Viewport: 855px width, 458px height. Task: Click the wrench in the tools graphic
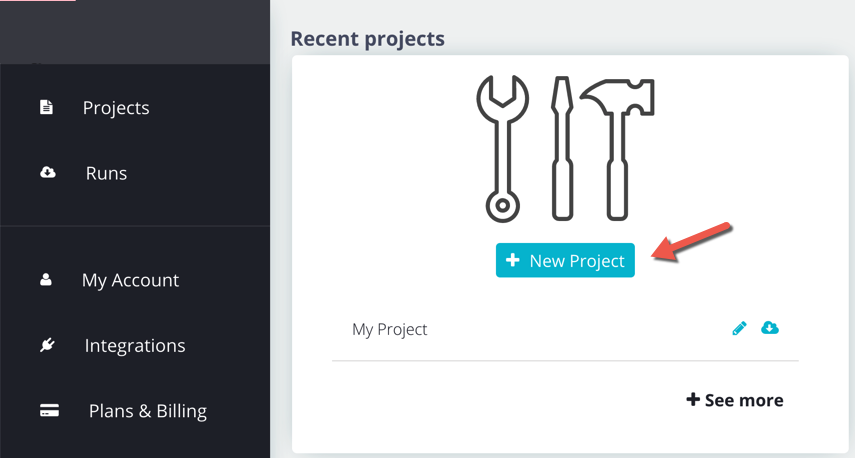(502, 148)
